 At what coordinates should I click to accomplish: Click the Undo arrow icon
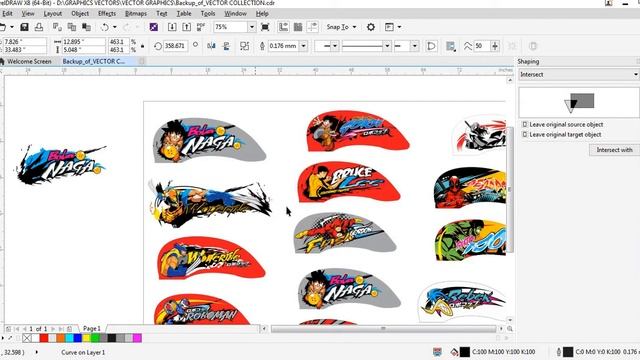coord(105,27)
